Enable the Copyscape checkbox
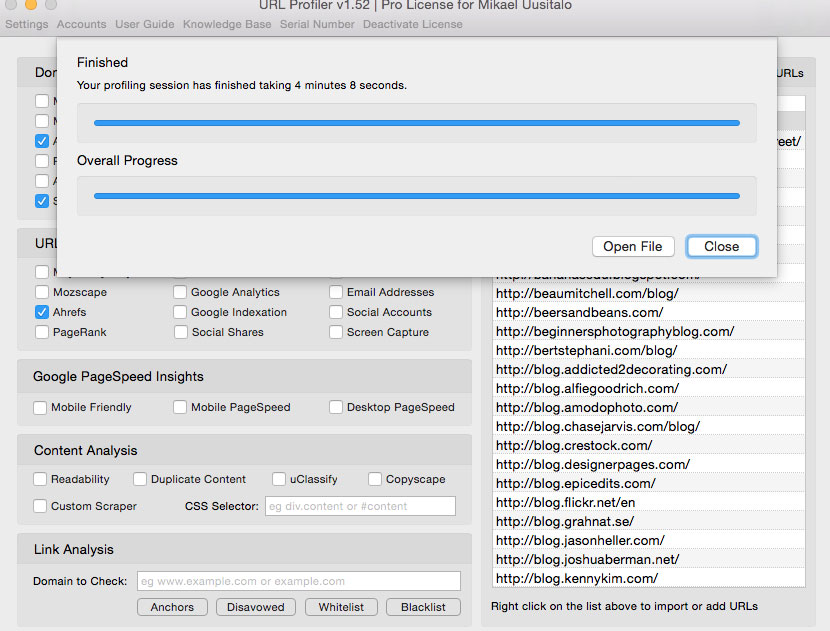Screen dimensions: 830x631 376,480
